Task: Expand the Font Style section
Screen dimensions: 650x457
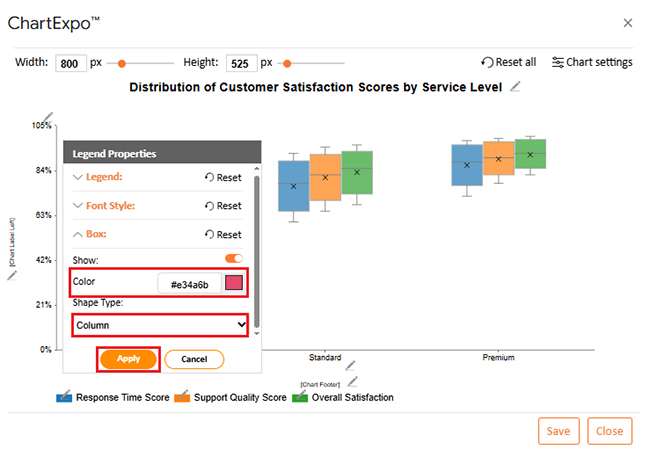Action: [x=104, y=206]
